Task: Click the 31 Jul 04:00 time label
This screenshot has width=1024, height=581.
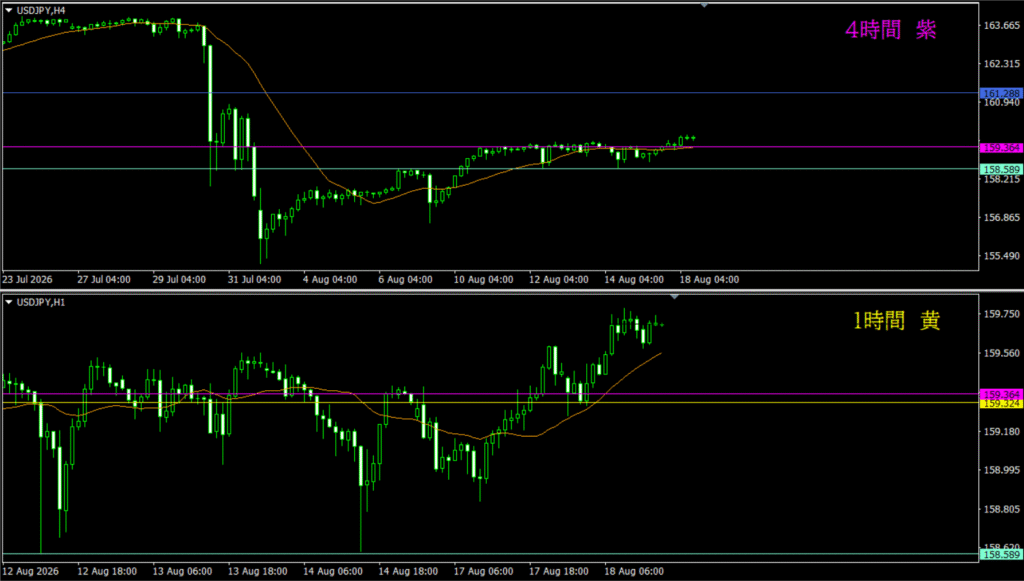Action: click(255, 279)
